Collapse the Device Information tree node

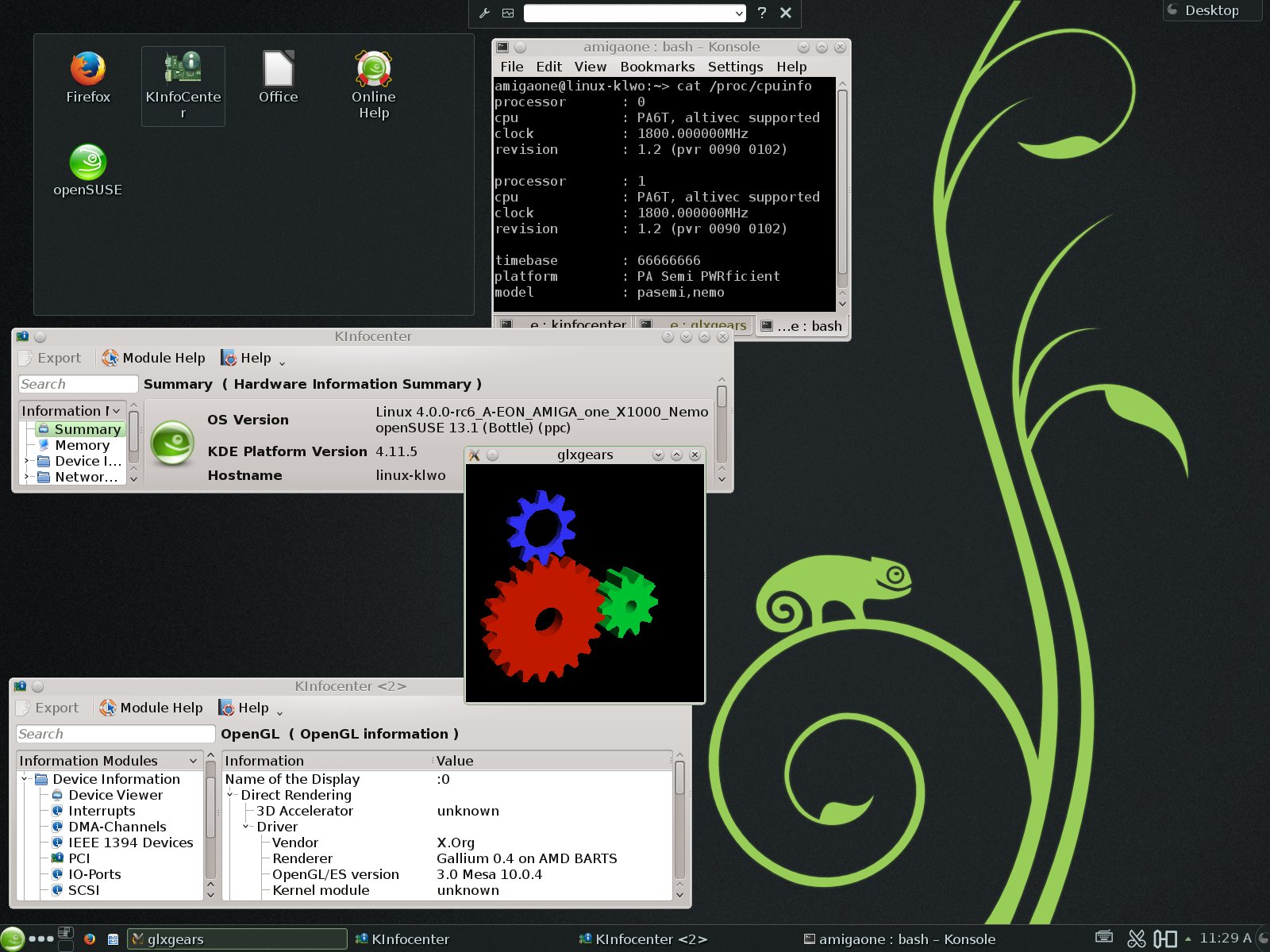pos(25,779)
